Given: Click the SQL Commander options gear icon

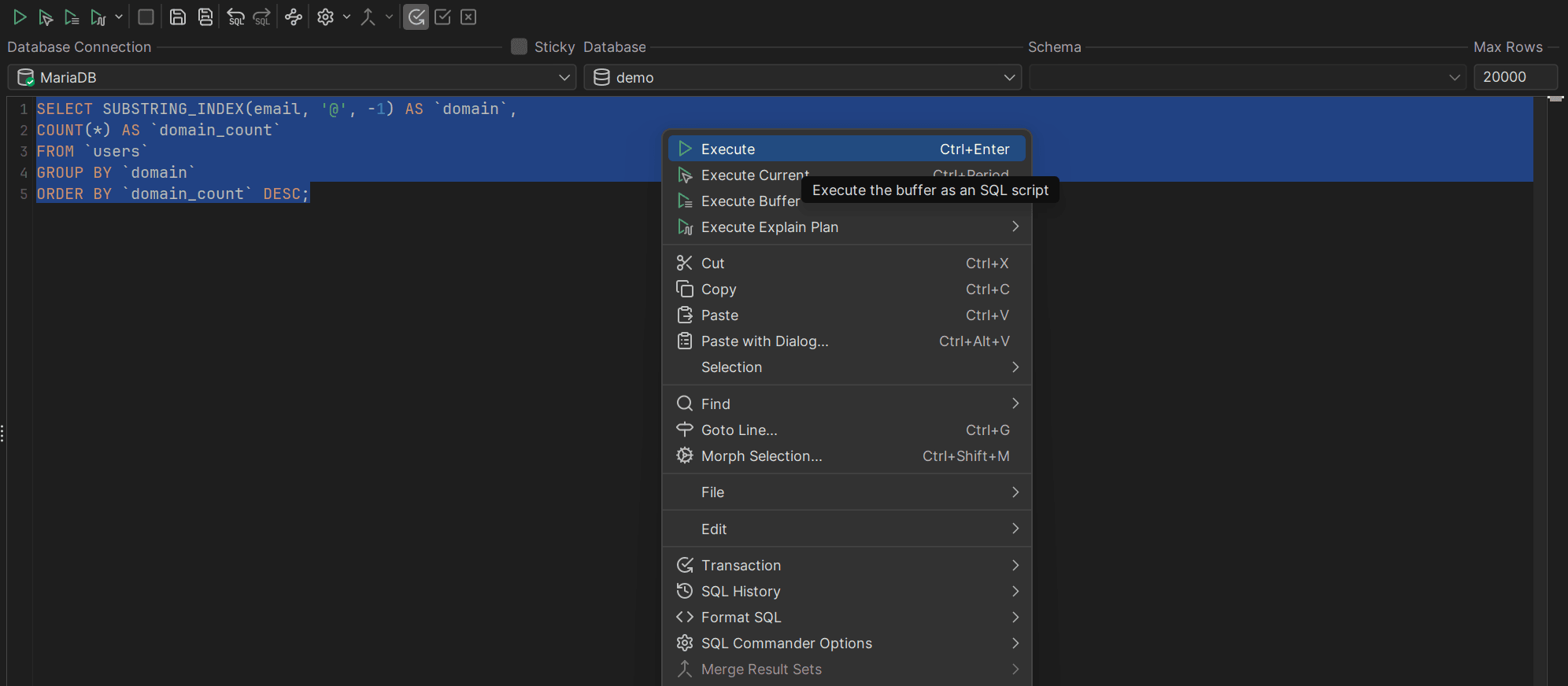Looking at the screenshot, I should pyautogui.click(x=325, y=17).
